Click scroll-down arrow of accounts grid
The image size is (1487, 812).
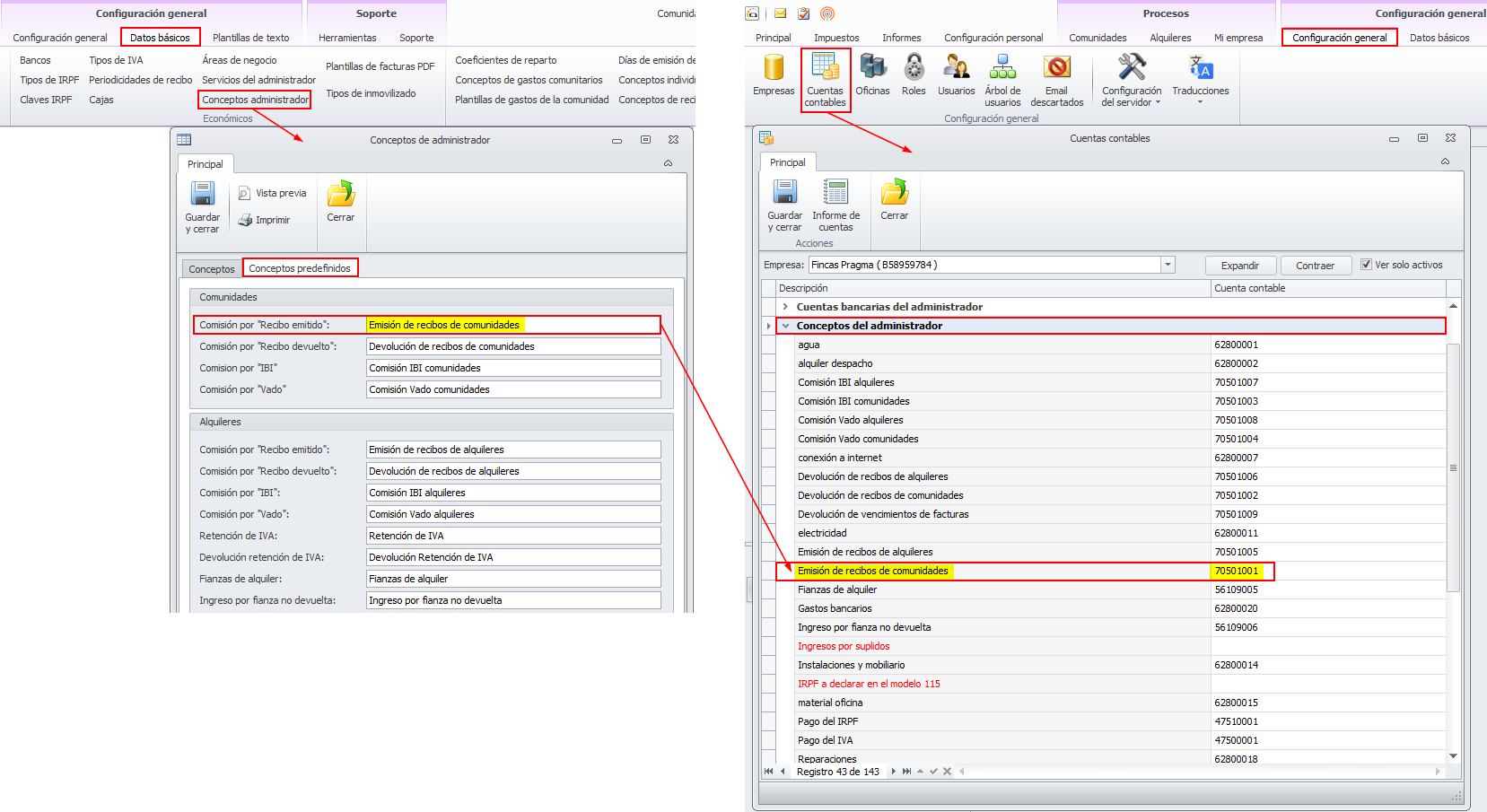(1453, 756)
